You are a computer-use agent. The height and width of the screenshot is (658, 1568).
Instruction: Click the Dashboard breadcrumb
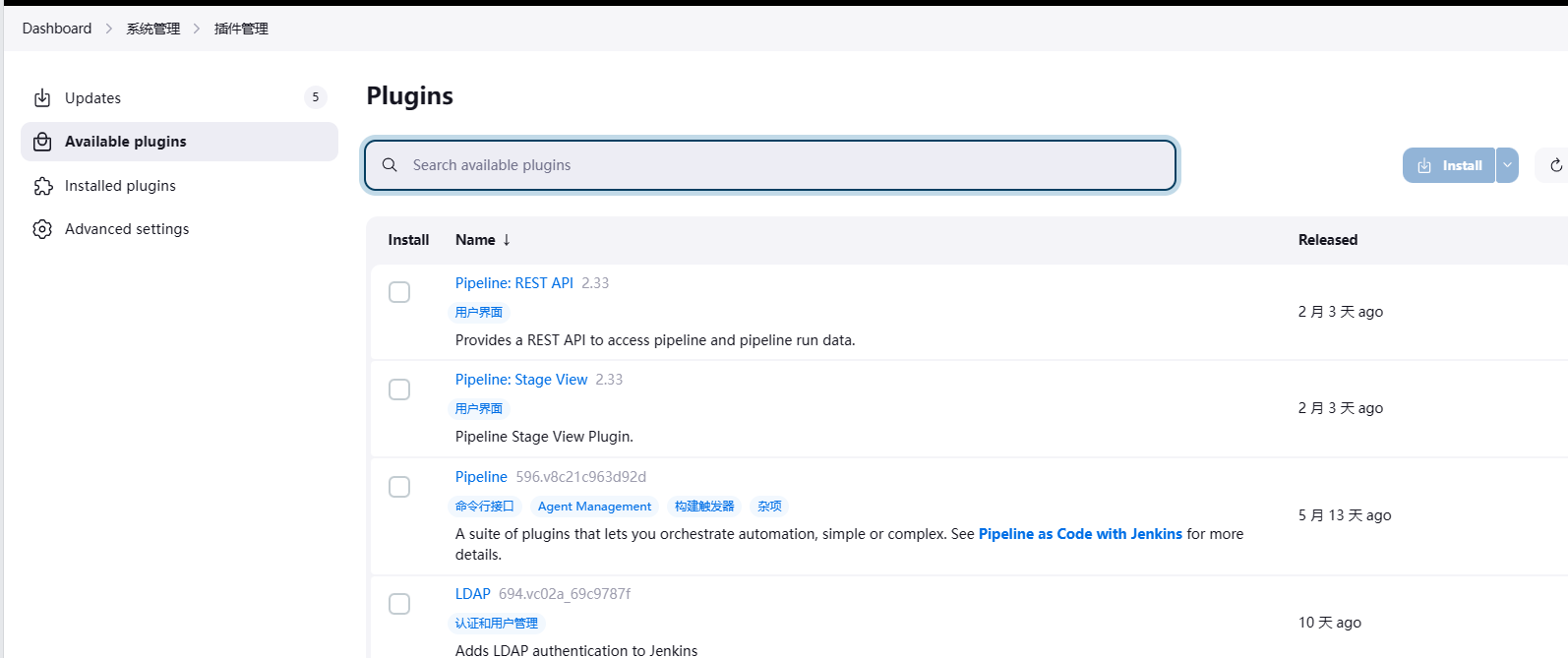click(x=57, y=29)
